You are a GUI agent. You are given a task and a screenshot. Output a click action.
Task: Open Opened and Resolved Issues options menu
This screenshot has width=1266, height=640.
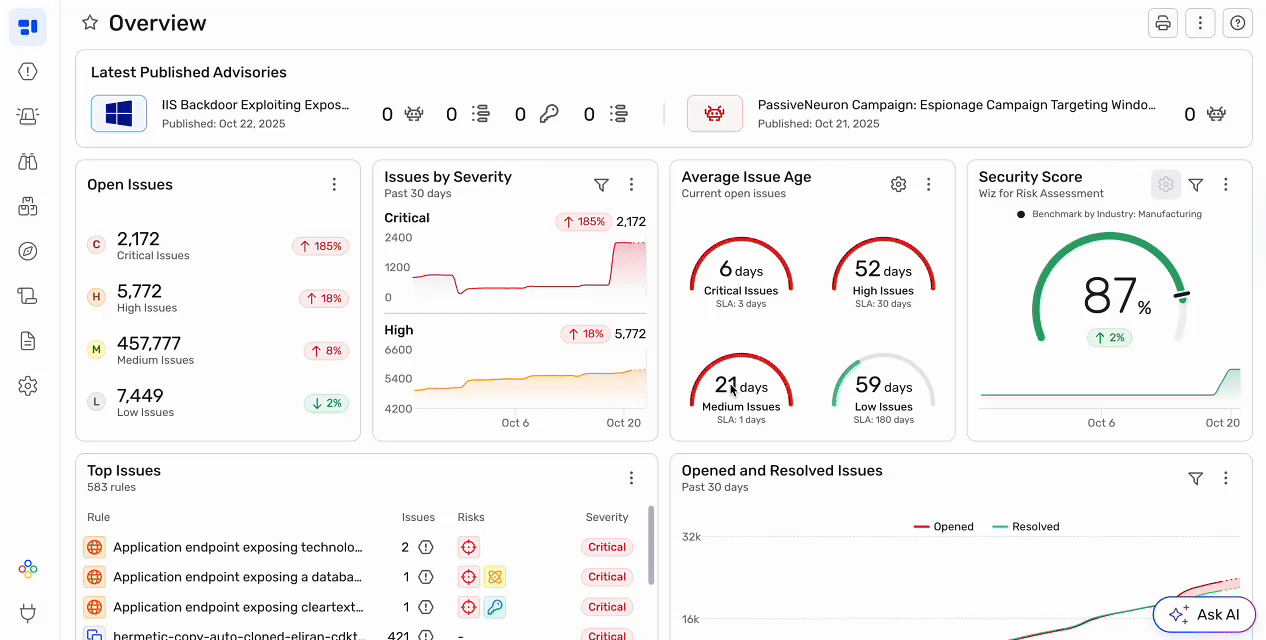coord(1225,478)
